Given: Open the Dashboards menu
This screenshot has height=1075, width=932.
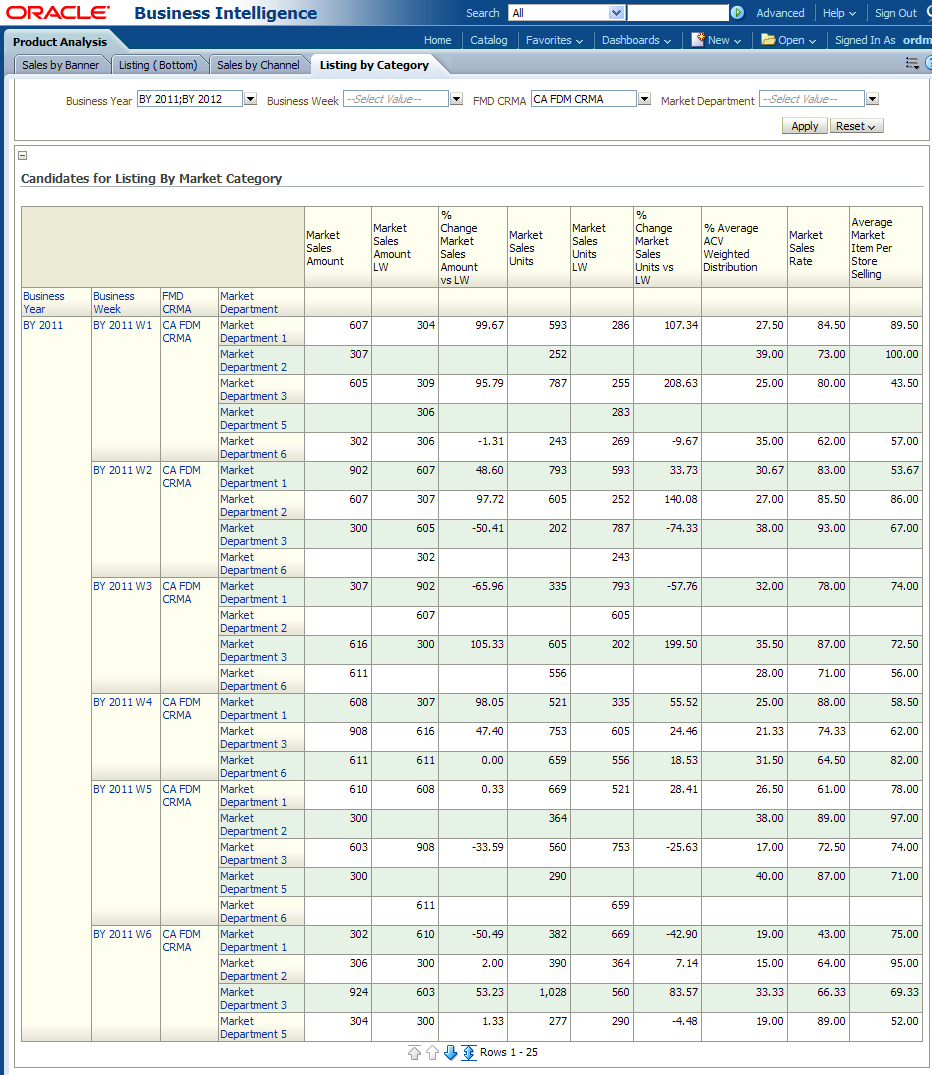Looking at the screenshot, I should click(636, 40).
